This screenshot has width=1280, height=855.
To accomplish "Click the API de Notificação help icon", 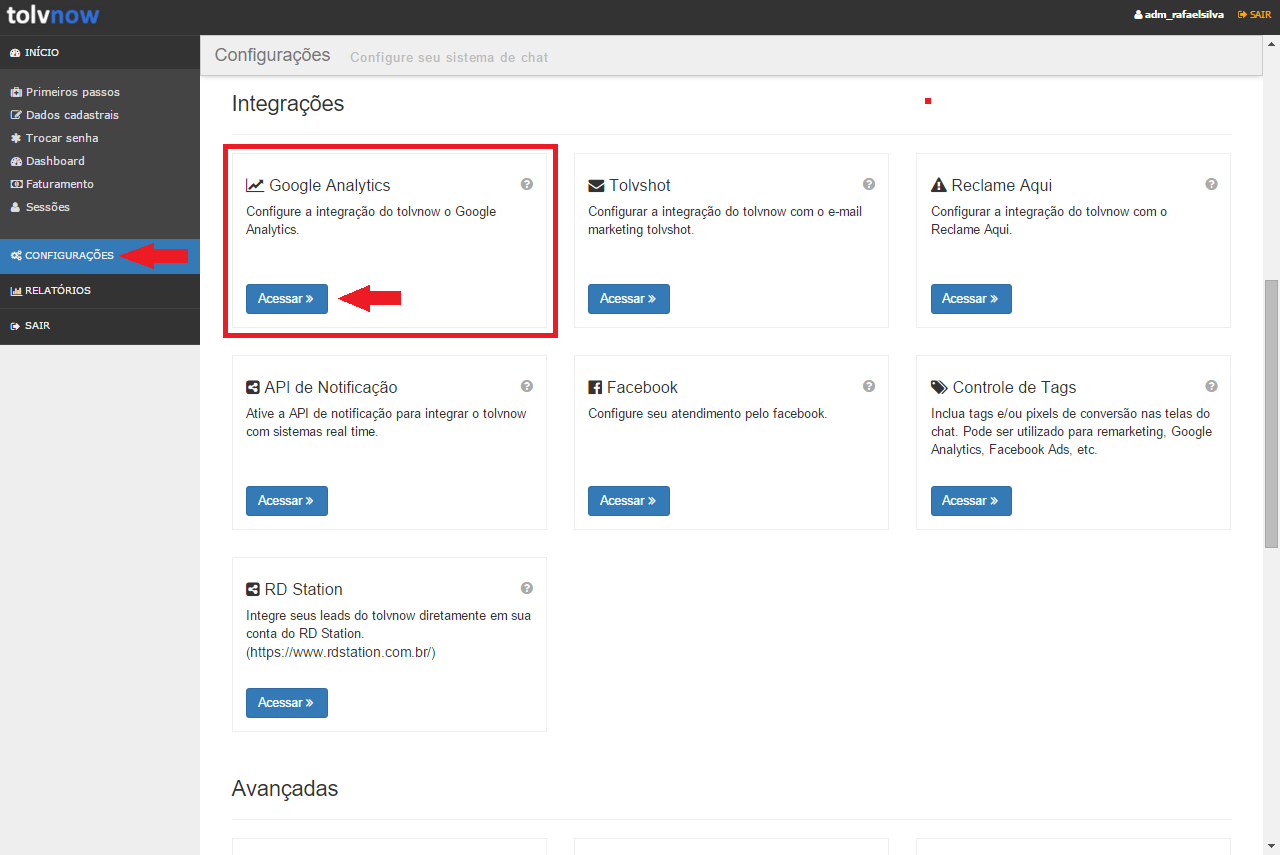I will click(527, 386).
